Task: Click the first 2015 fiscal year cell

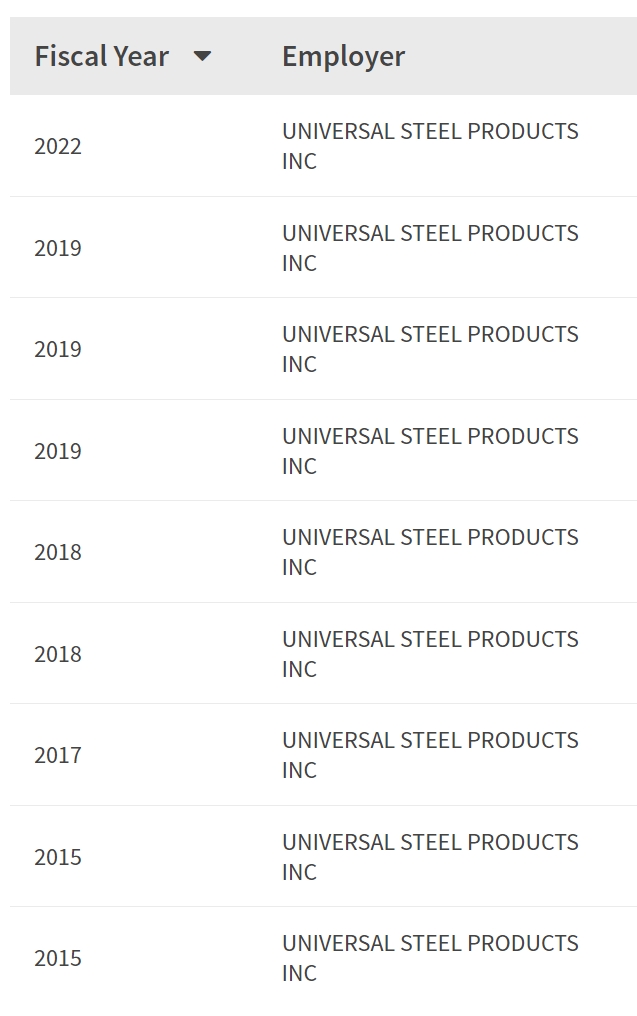Action: pyautogui.click(x=58, y=857)
